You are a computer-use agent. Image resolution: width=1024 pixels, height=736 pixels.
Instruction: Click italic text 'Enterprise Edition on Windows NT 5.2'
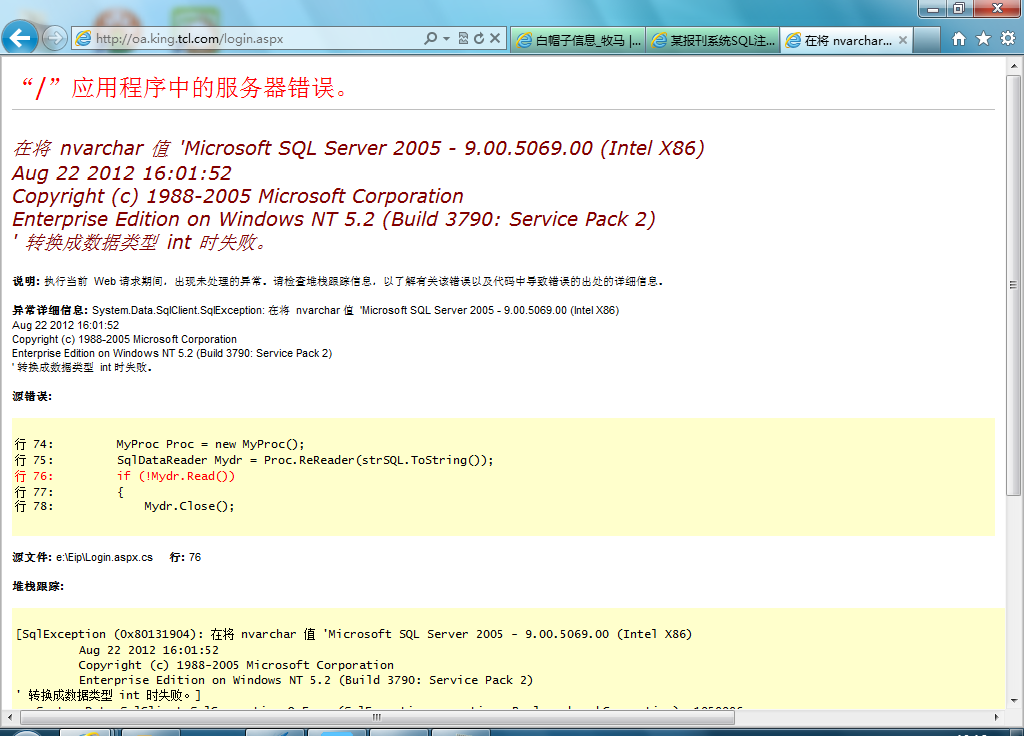point(193,219)
